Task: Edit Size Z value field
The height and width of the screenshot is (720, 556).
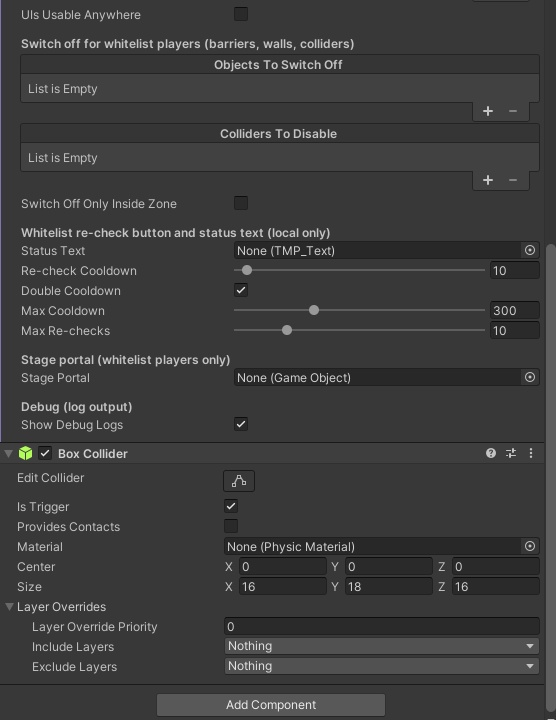Action: (495, 586)
